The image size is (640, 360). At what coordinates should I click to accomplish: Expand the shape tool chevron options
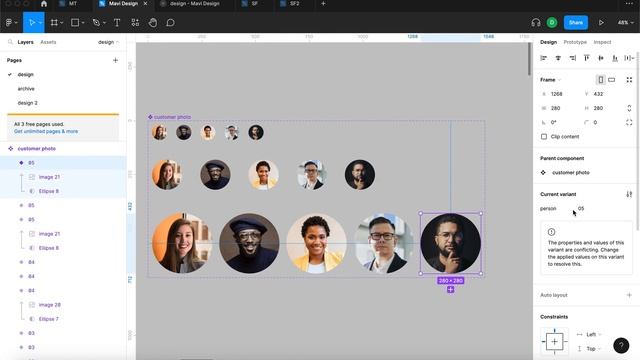83,23
